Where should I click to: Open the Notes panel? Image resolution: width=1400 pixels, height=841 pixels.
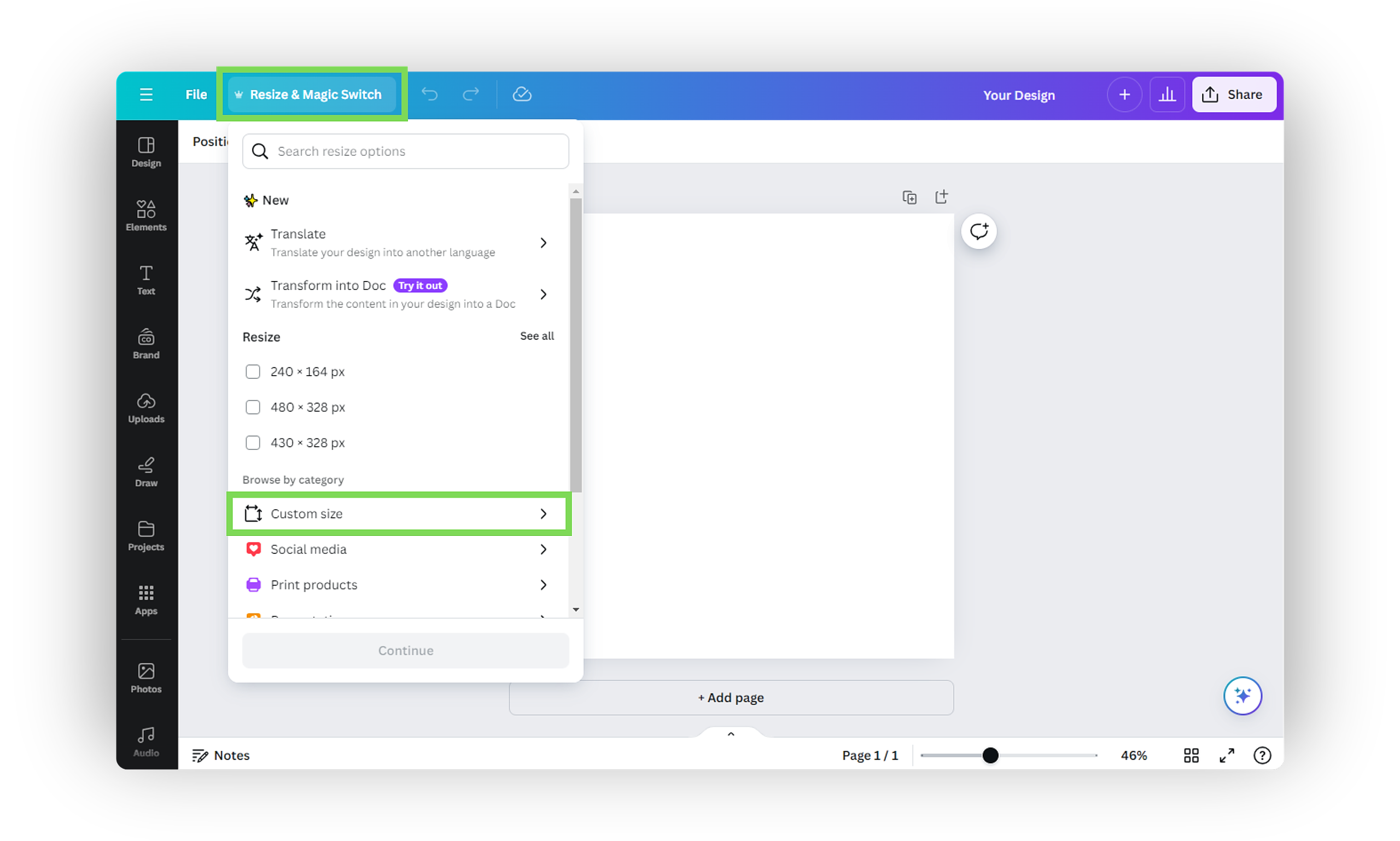220,756
